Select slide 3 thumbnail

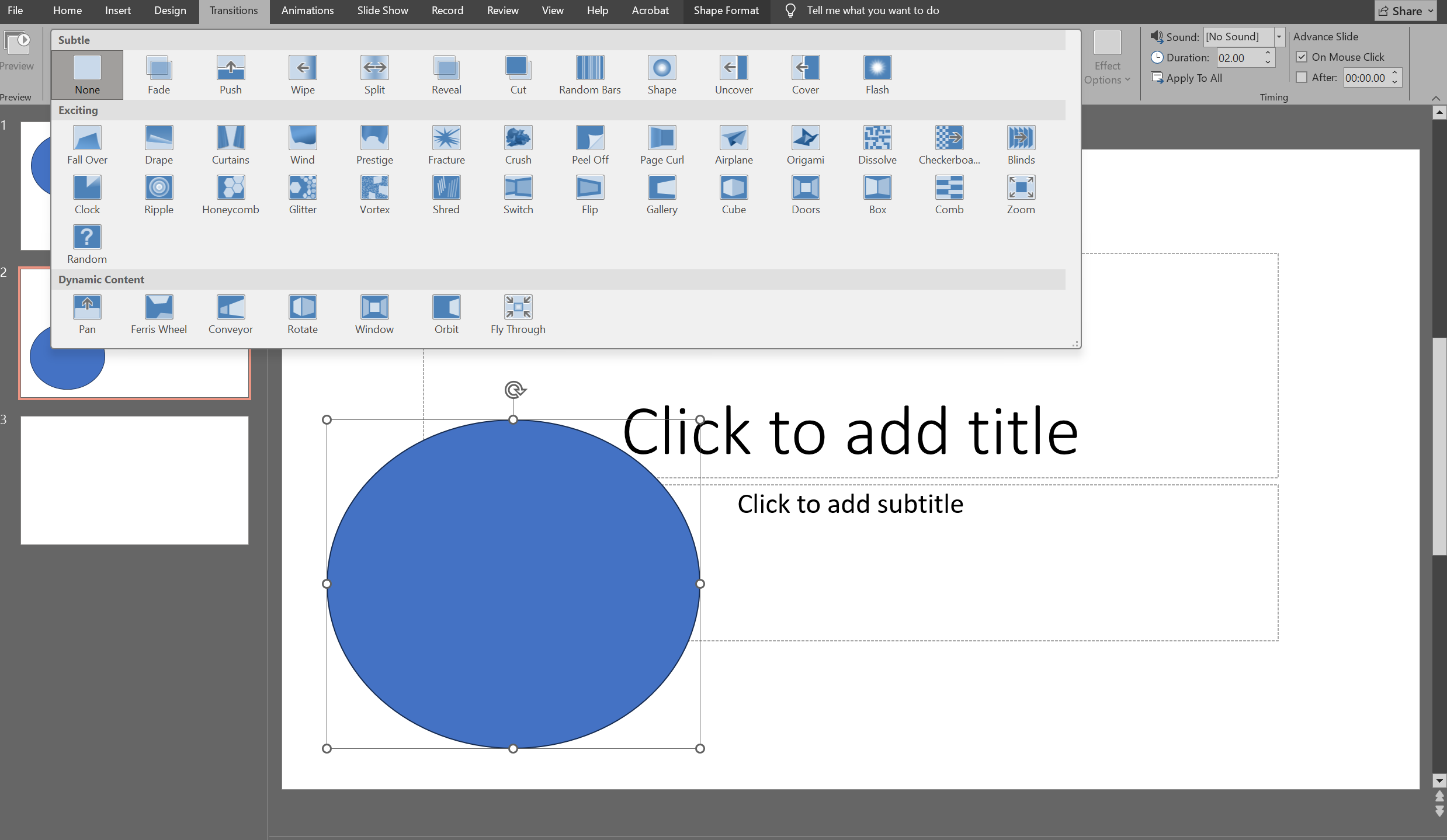click(x=134, y=480)
